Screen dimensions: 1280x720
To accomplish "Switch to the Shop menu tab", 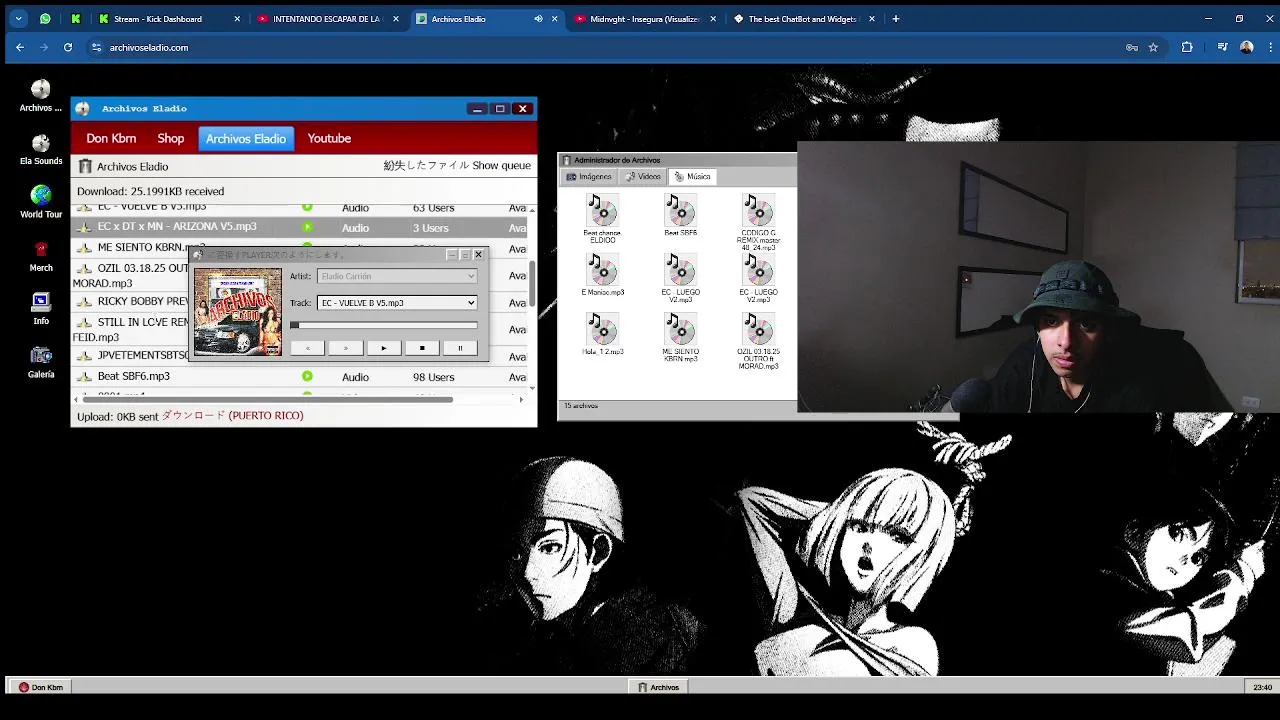I will (x=170, y=139).
